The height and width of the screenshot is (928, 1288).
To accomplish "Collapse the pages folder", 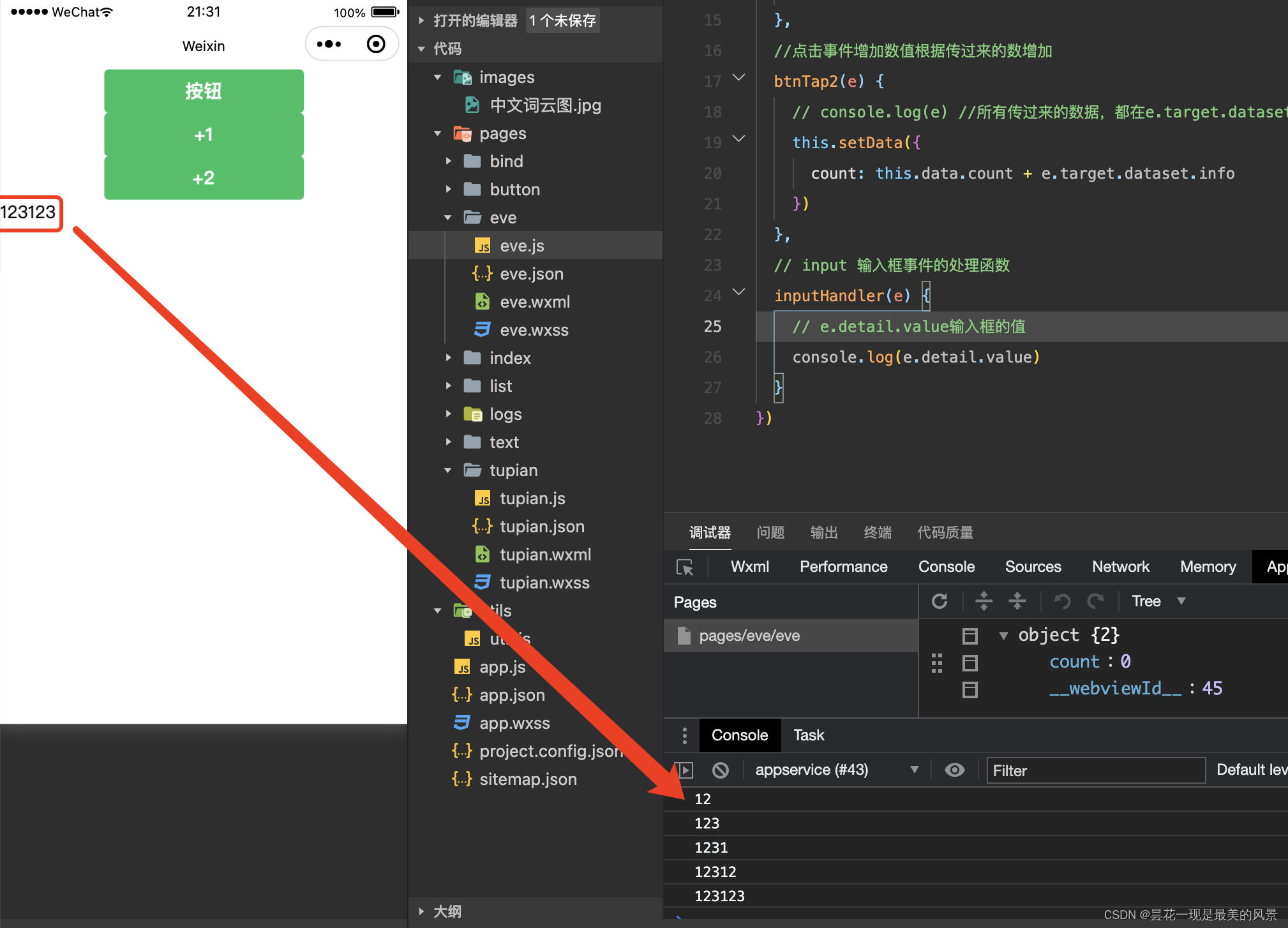I will coord(438,133).
